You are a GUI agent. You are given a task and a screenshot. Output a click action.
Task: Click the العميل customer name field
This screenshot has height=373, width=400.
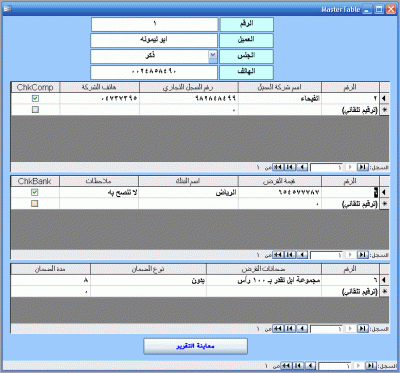(x=154, y=40)
